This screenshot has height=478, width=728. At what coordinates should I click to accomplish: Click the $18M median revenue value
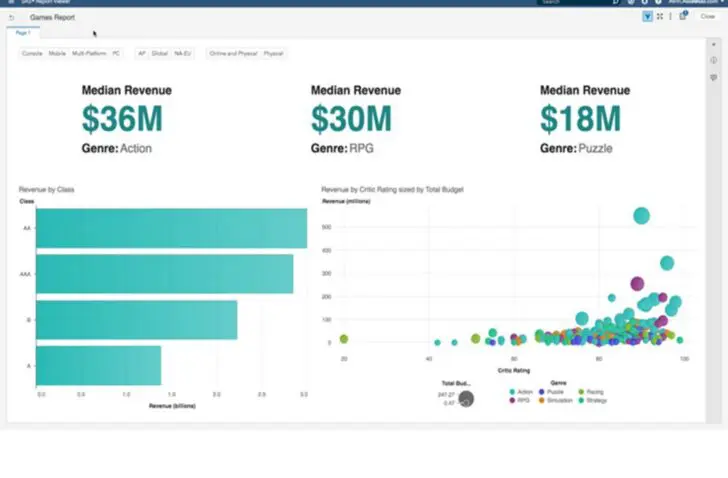pyautogui.click(x=580, y=119)
